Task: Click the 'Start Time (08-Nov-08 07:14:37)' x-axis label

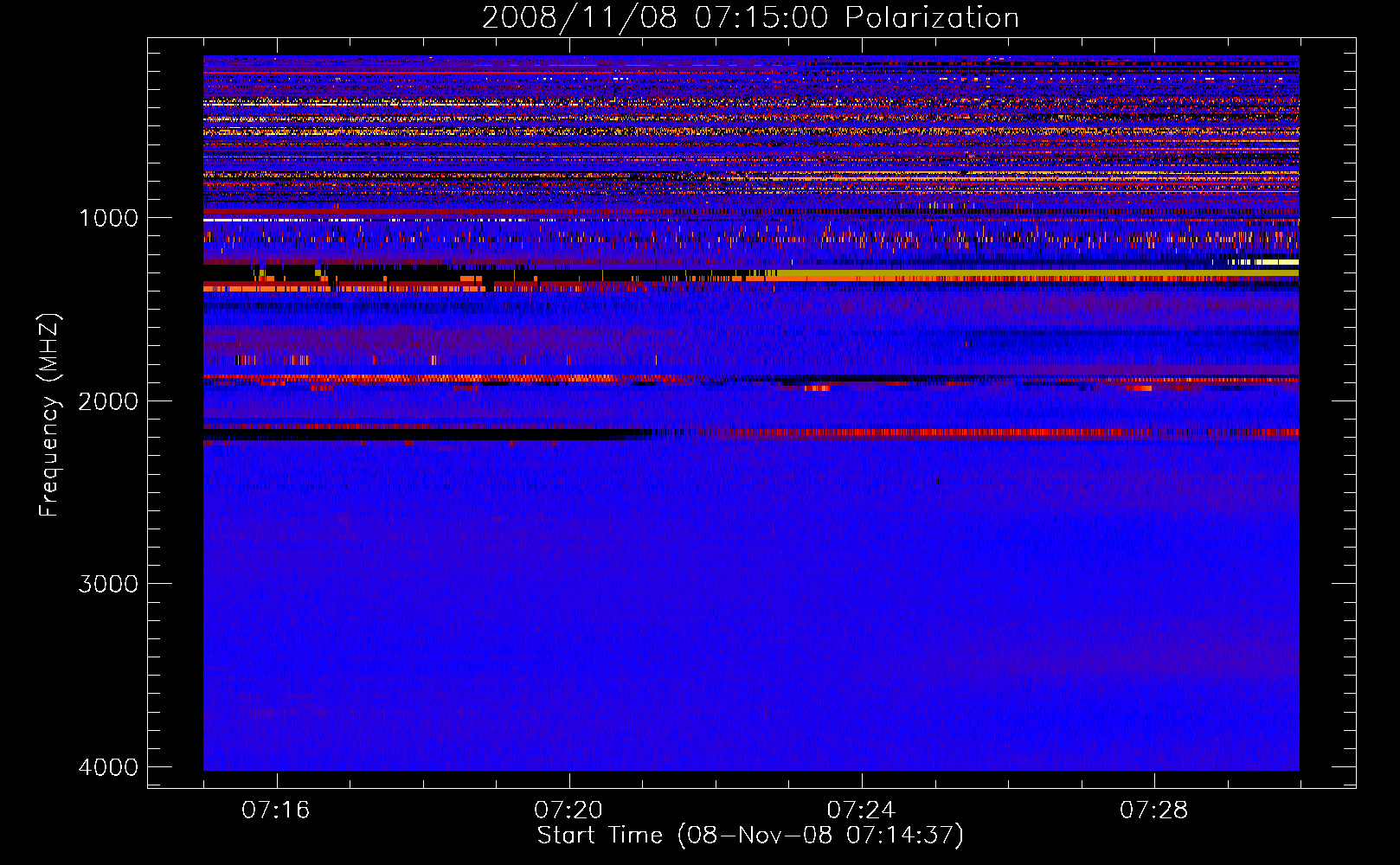Action: [x=750, y=836]
